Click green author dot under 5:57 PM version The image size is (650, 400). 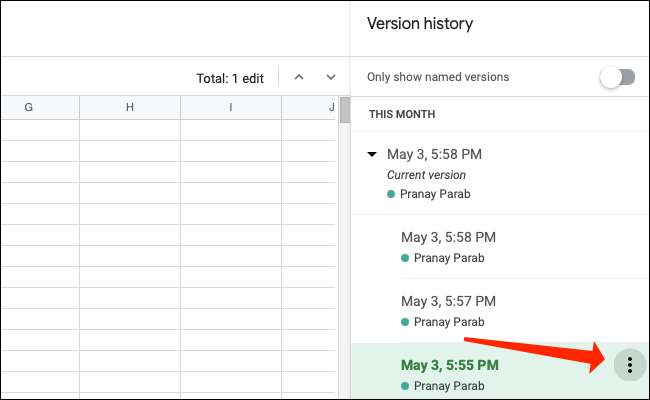coord(405,322)
